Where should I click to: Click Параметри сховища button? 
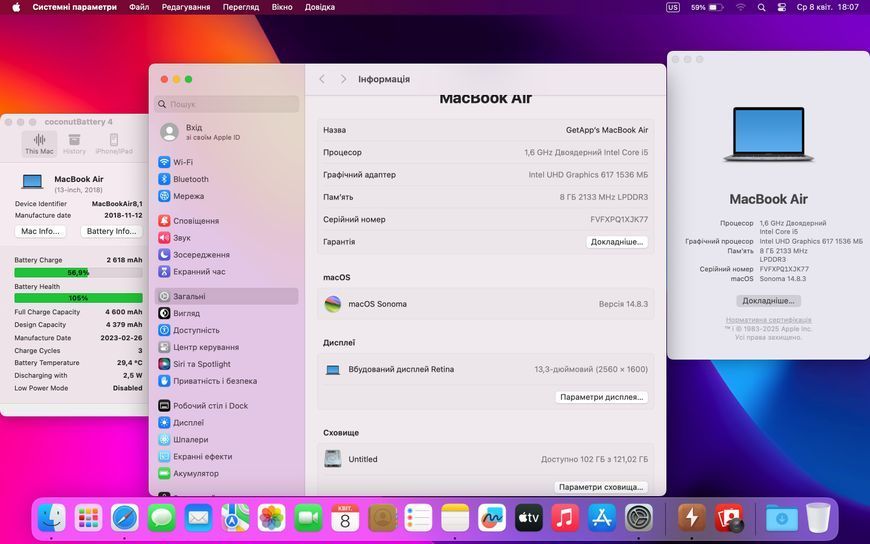pyautogui.click(x=601, y=487)
